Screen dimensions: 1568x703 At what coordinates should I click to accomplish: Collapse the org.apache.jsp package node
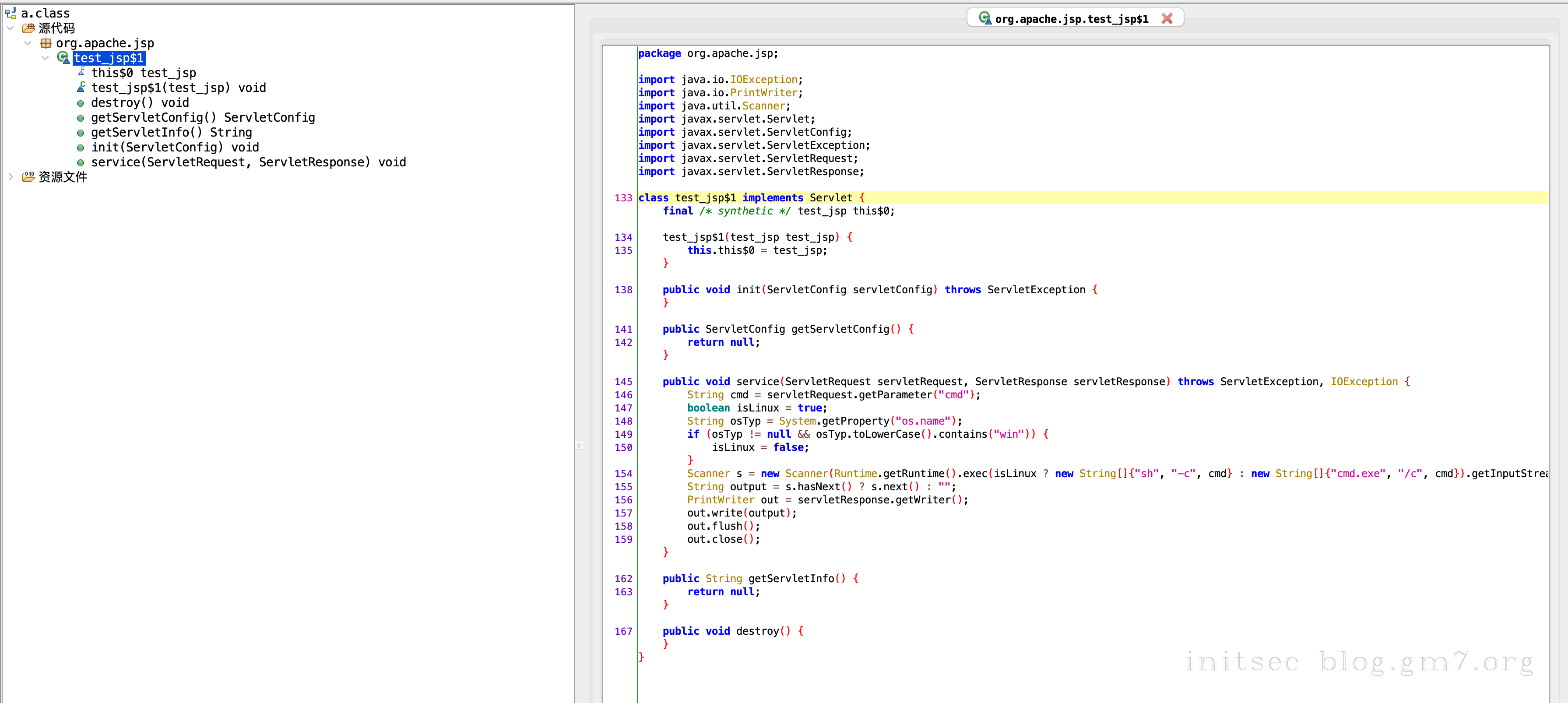tap(28, 43)
